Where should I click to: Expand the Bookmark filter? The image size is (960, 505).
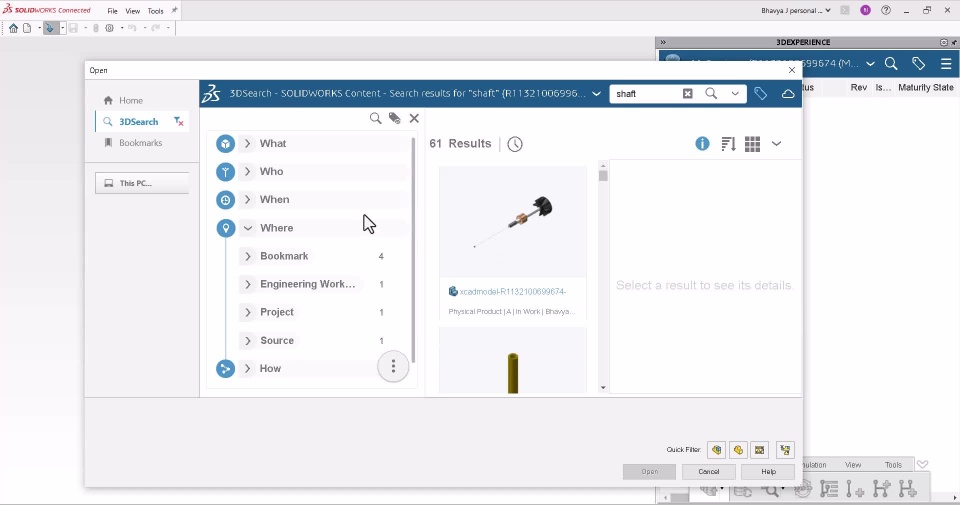pos(247,256)
